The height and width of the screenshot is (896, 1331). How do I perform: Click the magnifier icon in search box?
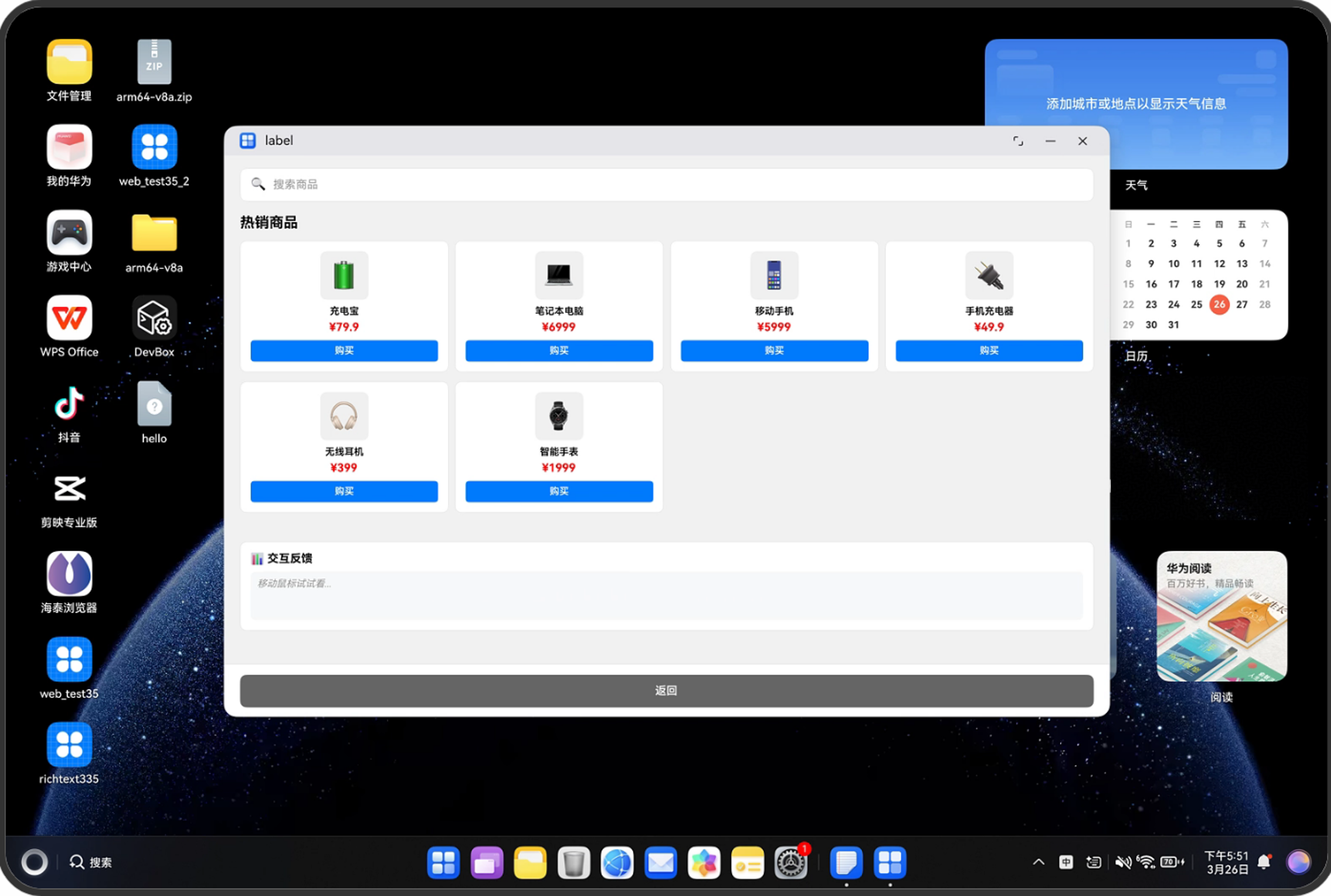[x=258, y=184]
